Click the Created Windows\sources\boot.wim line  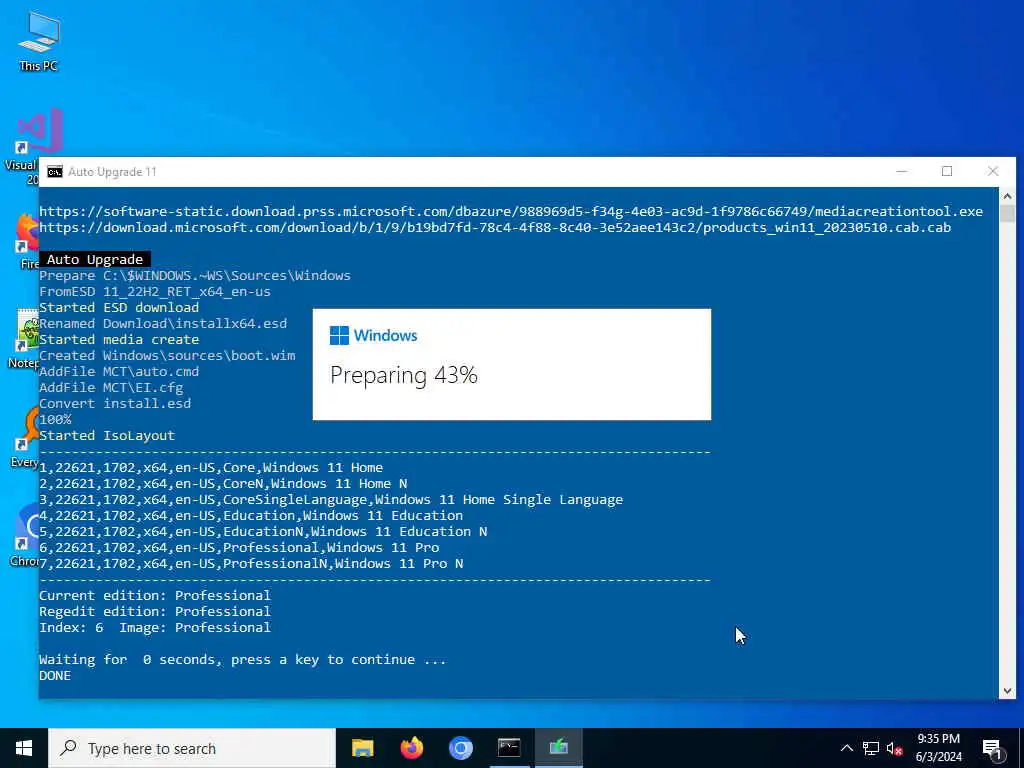[167, 356]
